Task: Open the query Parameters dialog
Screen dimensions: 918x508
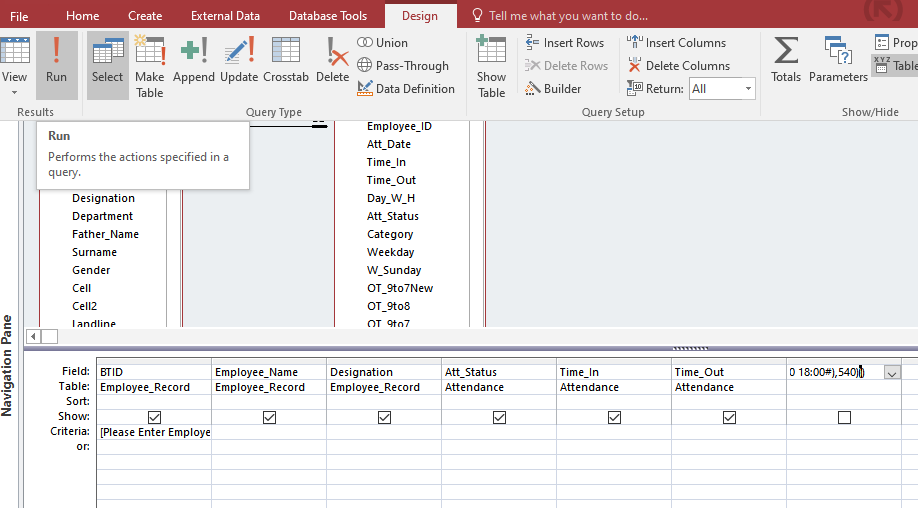Action: (x=838, y=59)
